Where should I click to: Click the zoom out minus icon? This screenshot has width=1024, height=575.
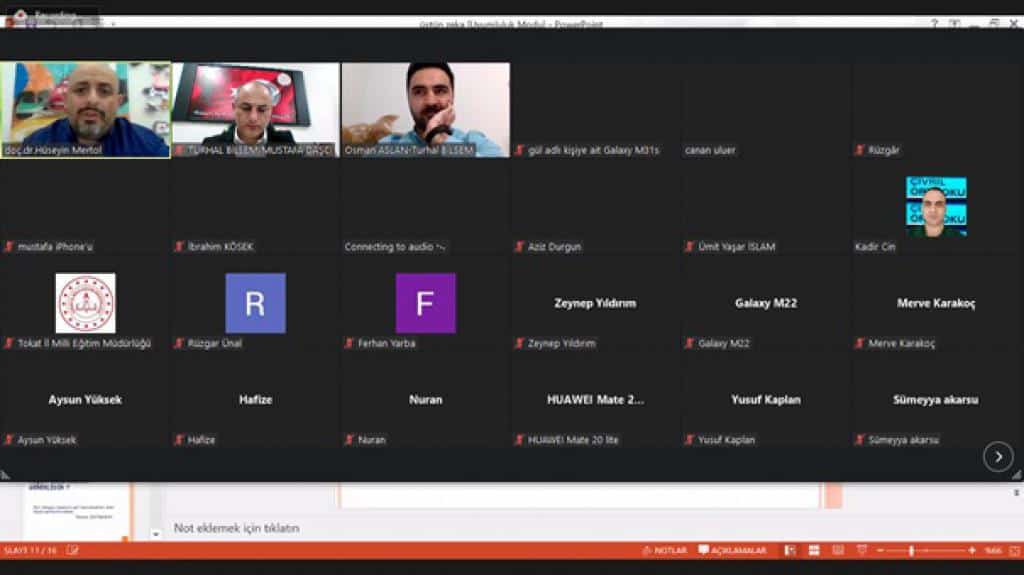pos(880,551)
